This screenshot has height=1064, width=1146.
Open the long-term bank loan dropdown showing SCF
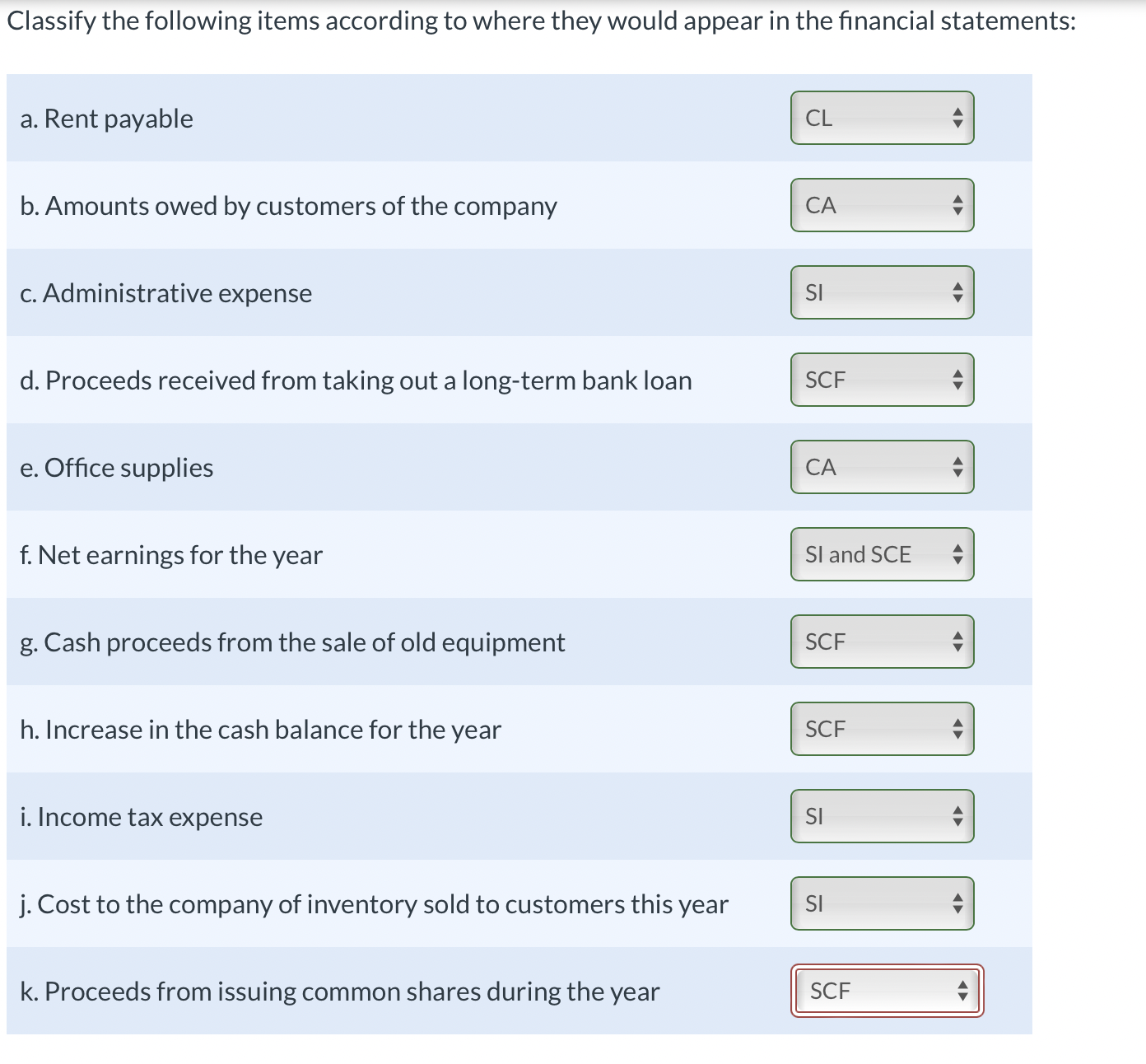click(x=881, y=380)
